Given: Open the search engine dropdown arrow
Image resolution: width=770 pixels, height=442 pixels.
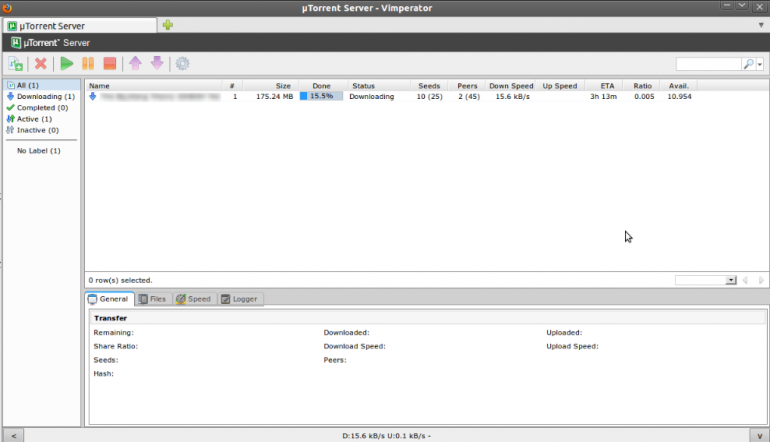Looking at the screenshot, I should click(x=761, y=64).
